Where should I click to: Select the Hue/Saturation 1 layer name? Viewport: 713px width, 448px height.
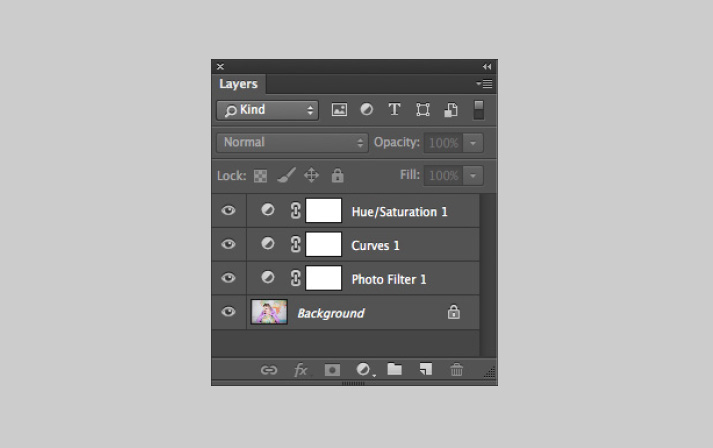399,212
